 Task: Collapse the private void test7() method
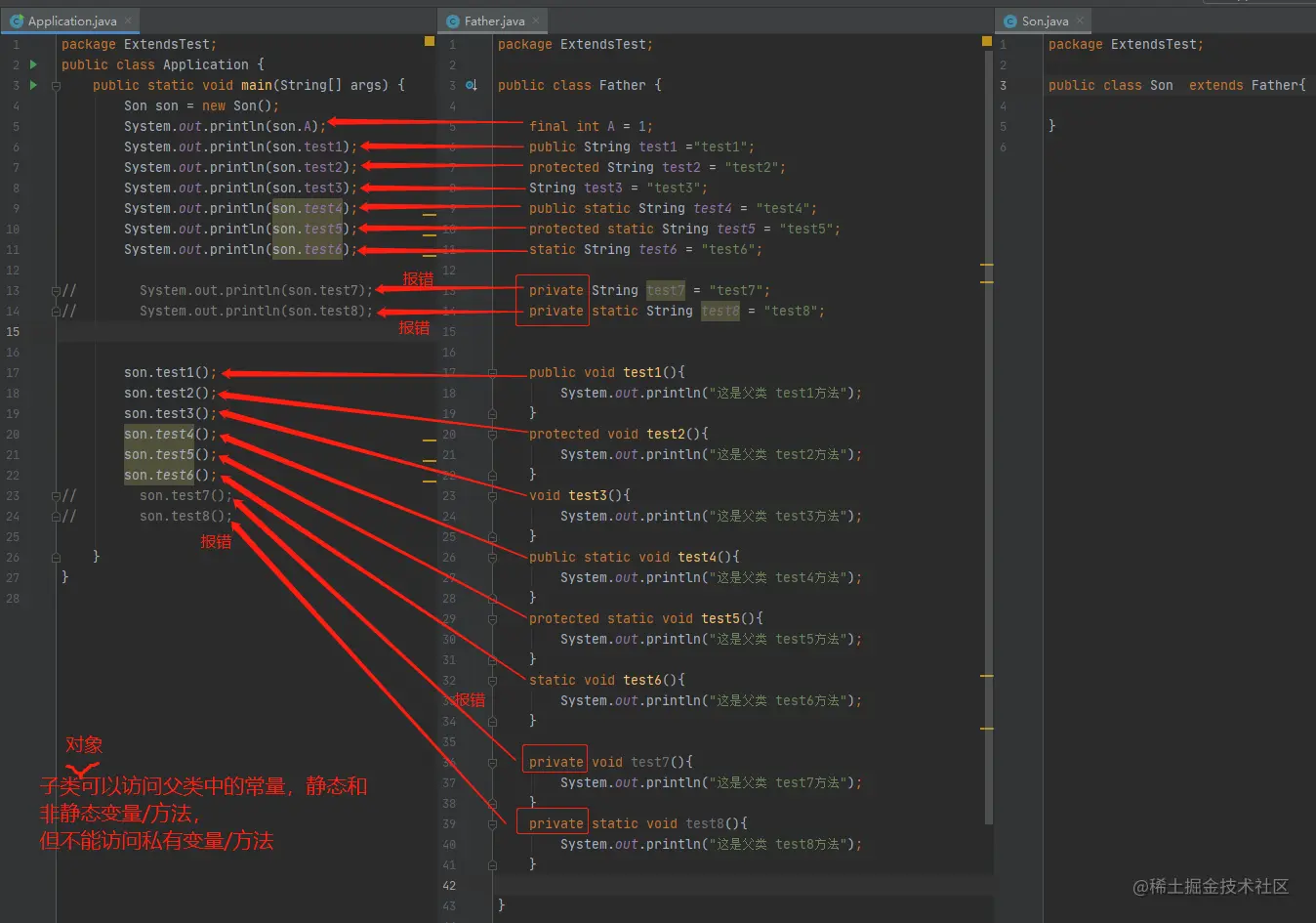click(493, 762)
